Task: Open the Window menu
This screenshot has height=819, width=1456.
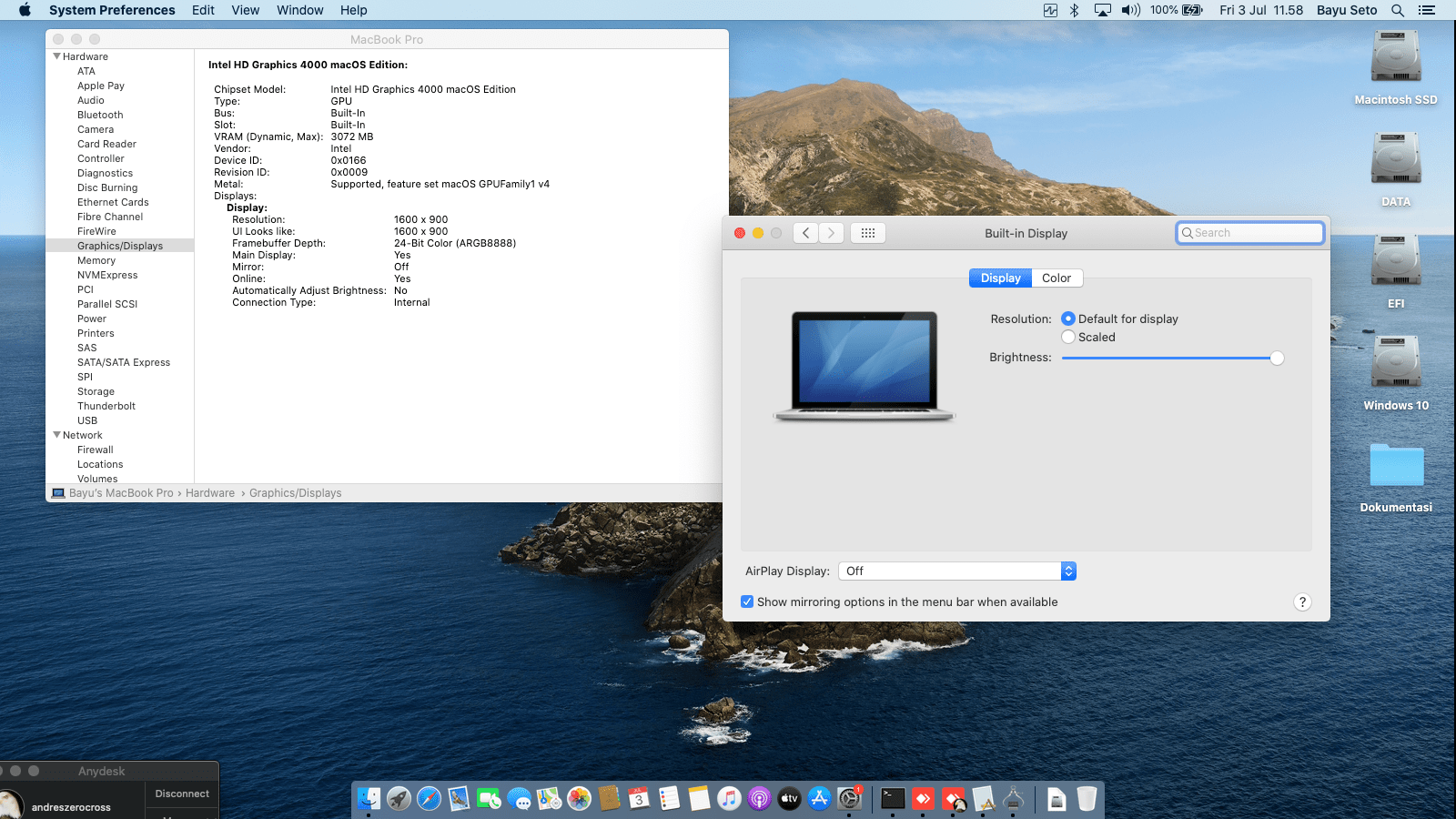Action: coord(300,10)
